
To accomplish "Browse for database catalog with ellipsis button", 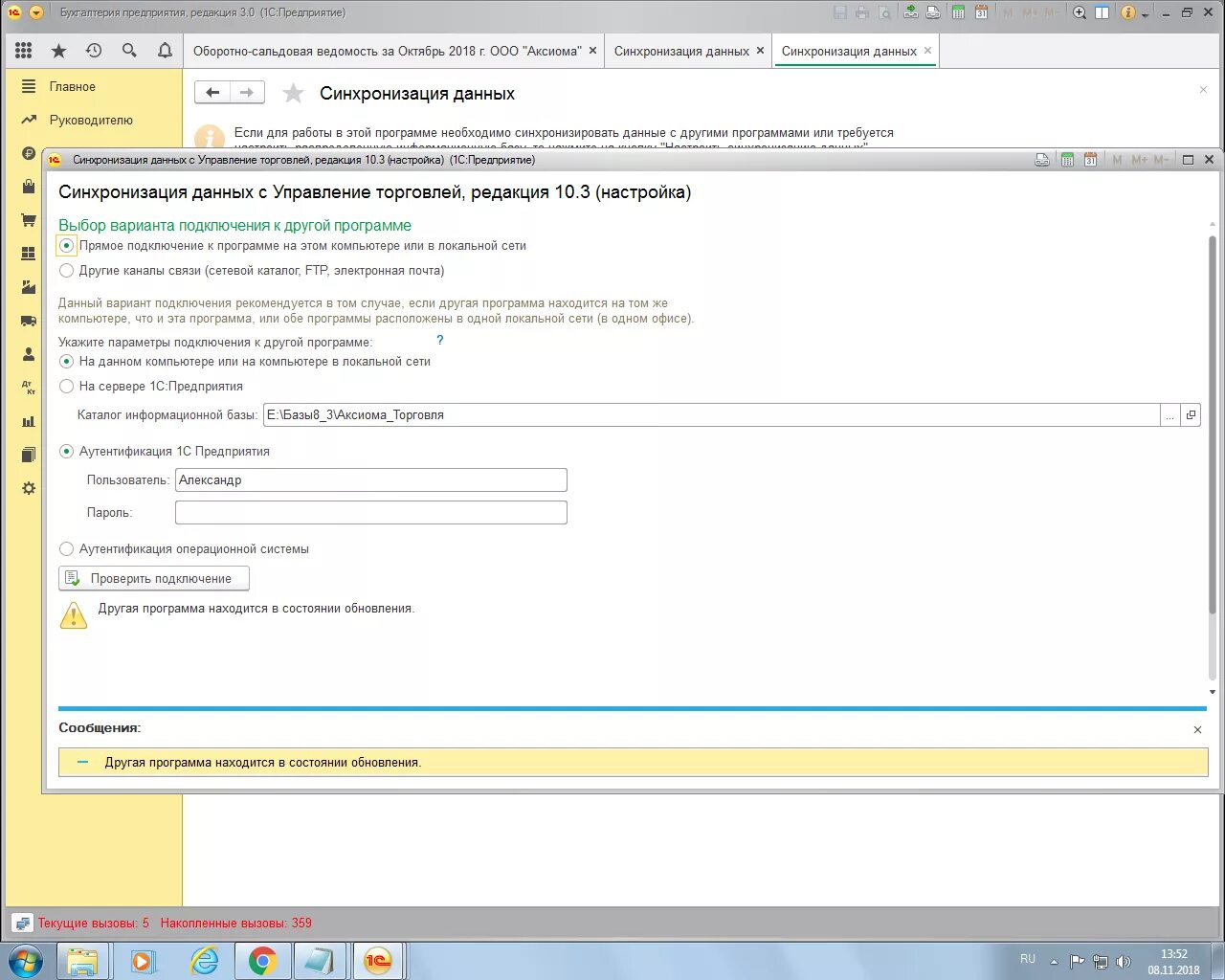I will 1169,415.
